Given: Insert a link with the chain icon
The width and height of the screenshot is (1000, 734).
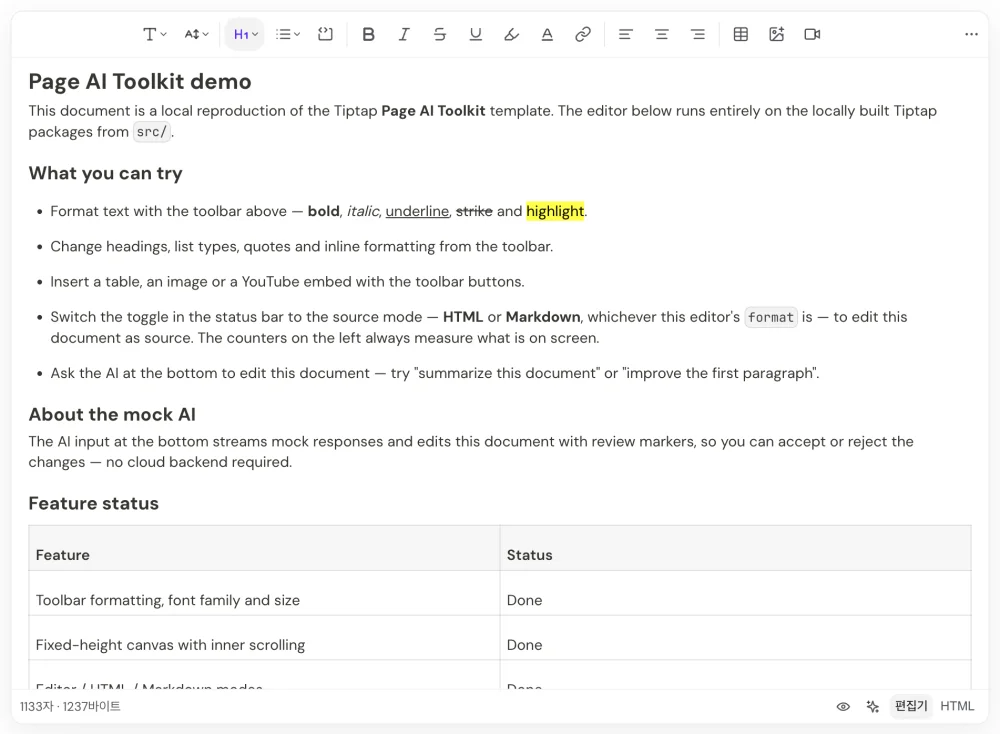Looking at the screenshot, I should tap(582, 34).
